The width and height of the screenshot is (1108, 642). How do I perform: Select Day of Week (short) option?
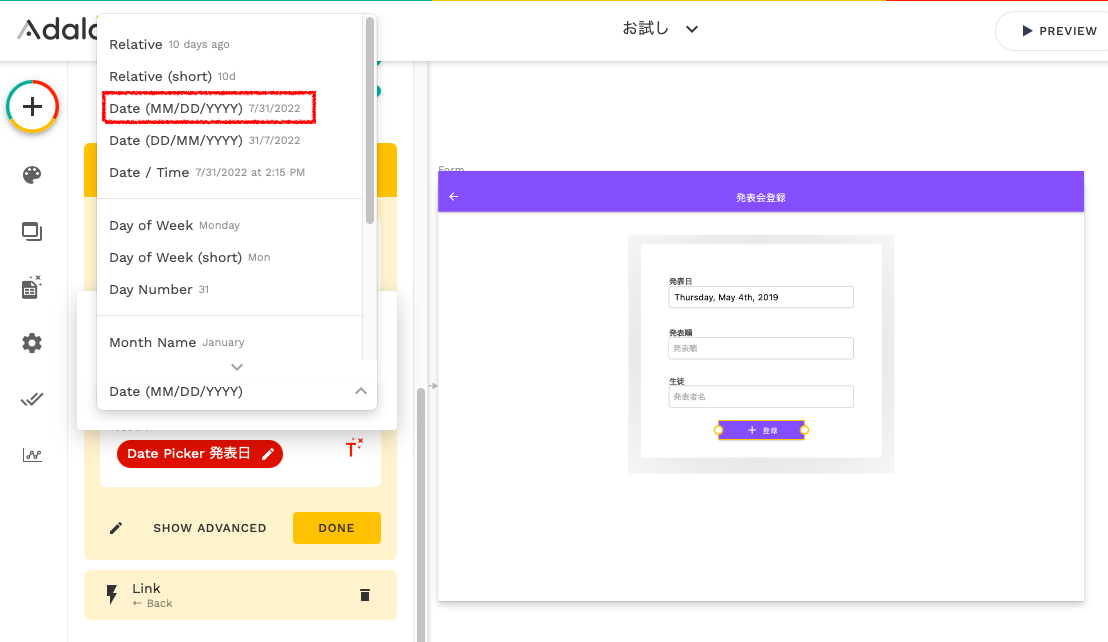[230, 257]
